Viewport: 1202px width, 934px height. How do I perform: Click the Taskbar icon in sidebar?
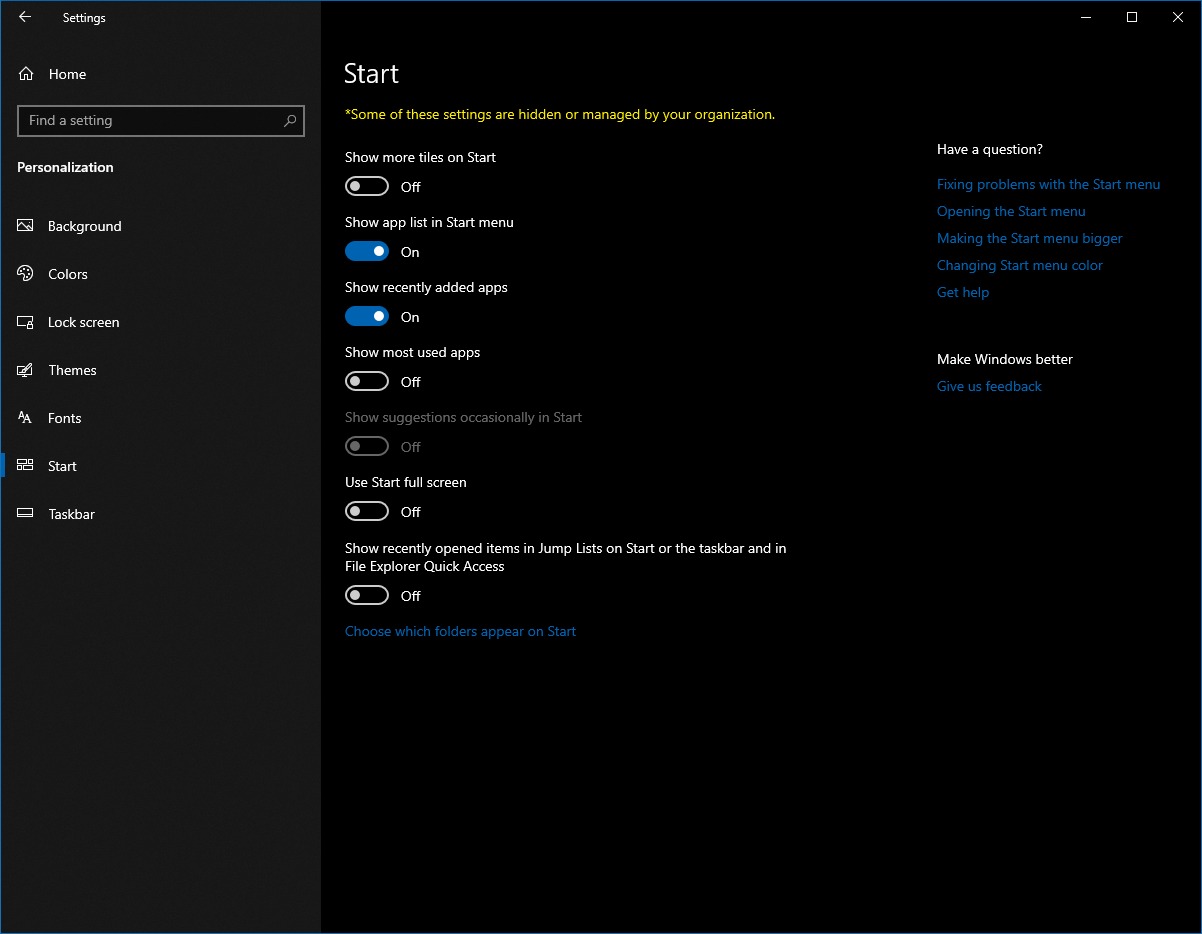click(26, 514)
